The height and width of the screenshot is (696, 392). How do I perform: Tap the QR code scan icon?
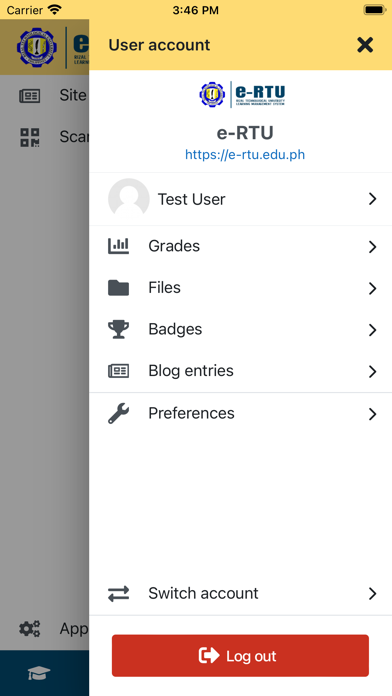[x=30, y=137]
